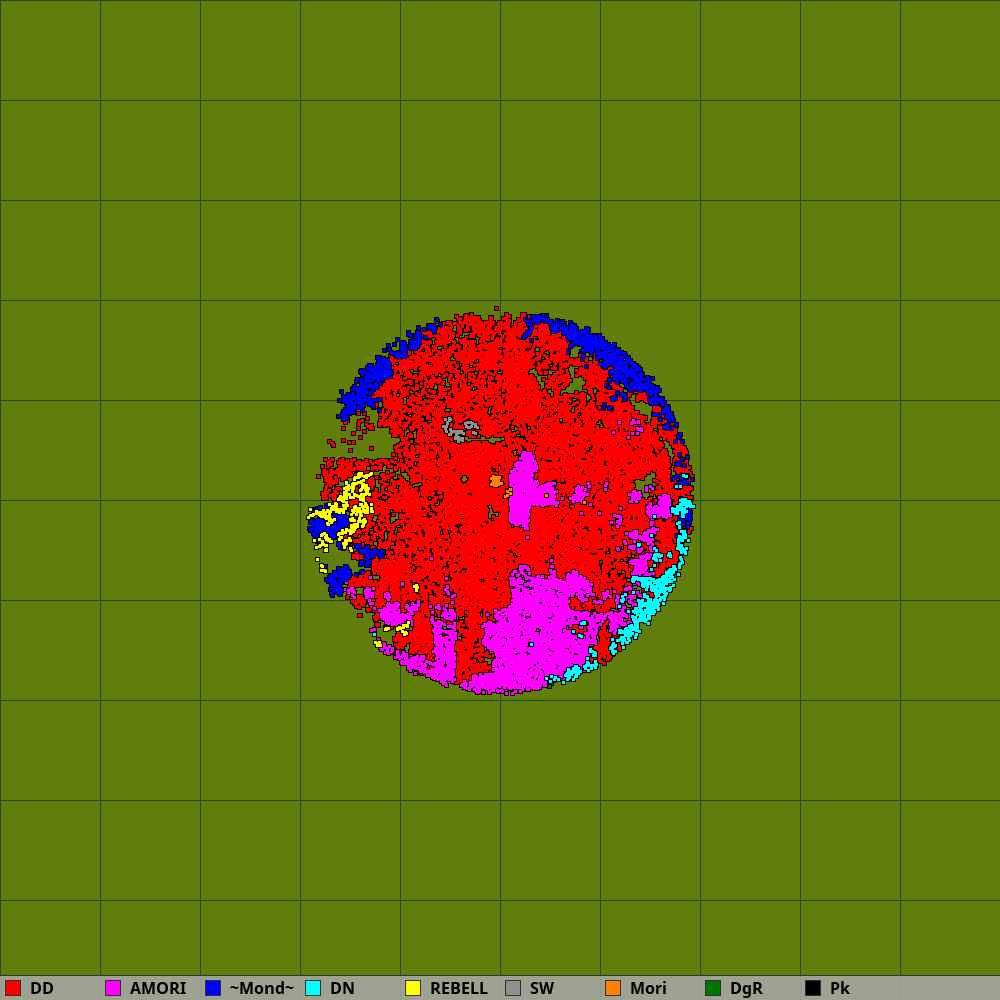1000x1000 pixels.
Task: Click the gray SW legend swatch
Action: 513,988
